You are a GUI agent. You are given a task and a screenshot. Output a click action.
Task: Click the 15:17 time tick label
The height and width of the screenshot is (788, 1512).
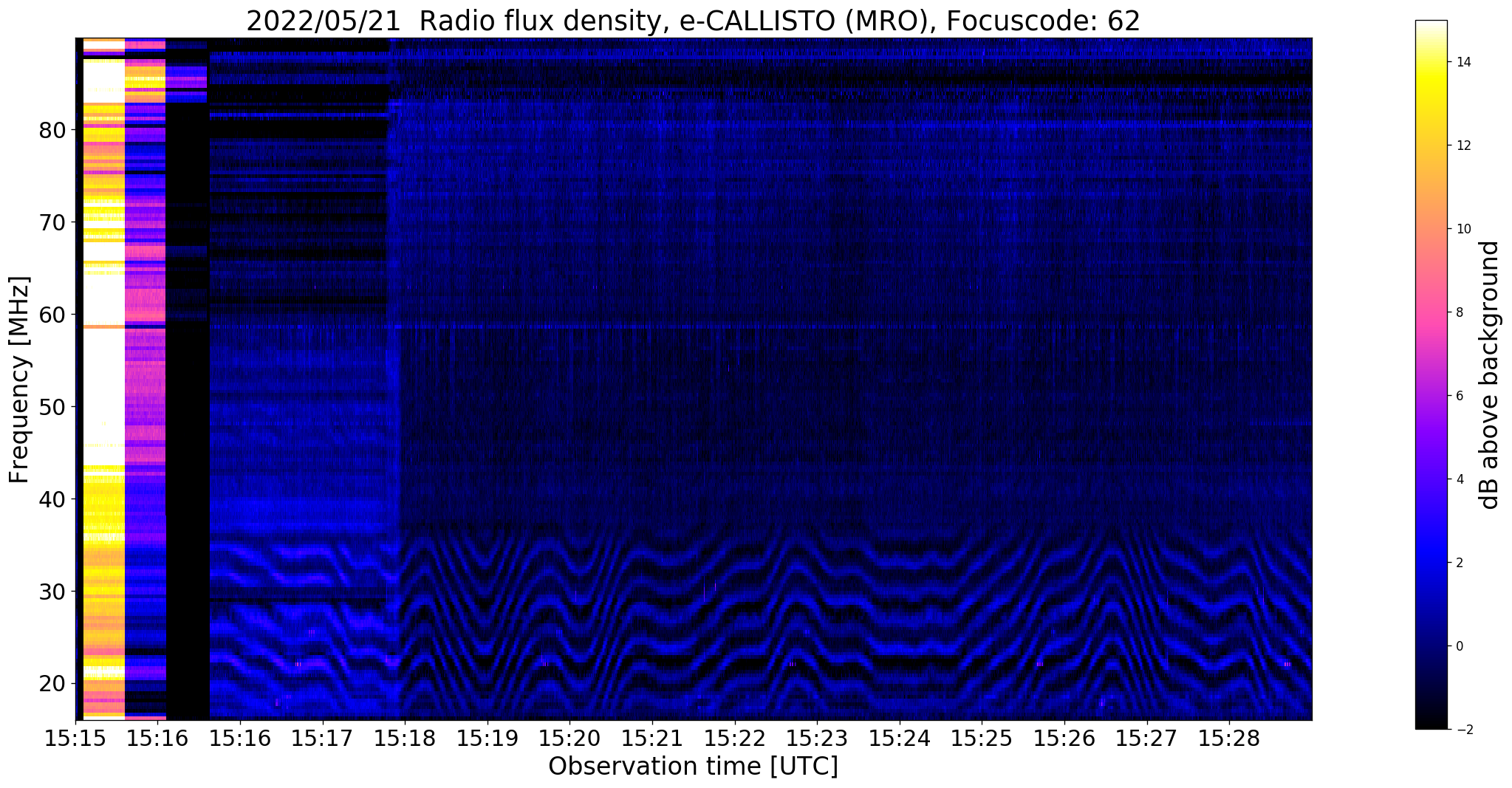click(x=322, y=739)
